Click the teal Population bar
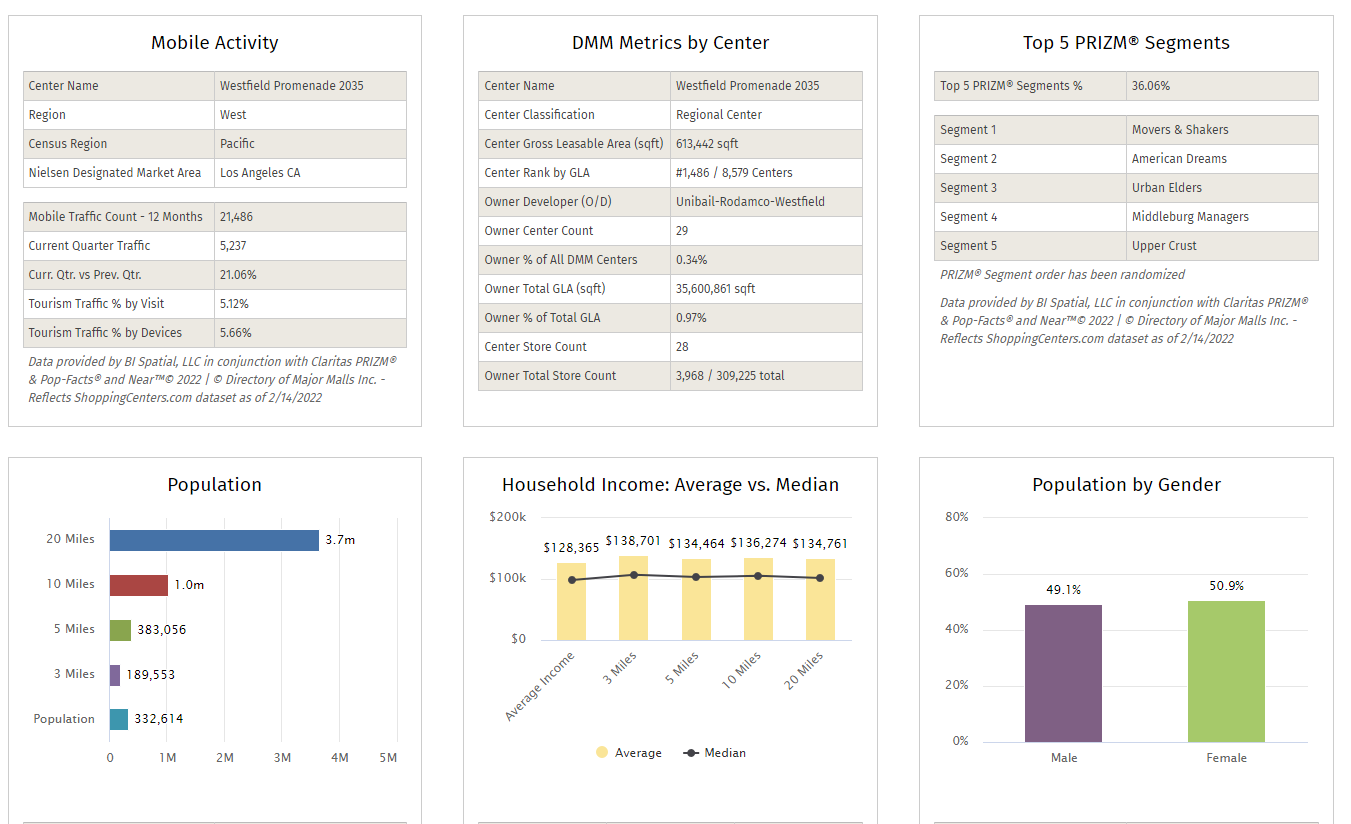The width and height of the screenshot is (1351, 824). tap(119, 720)
